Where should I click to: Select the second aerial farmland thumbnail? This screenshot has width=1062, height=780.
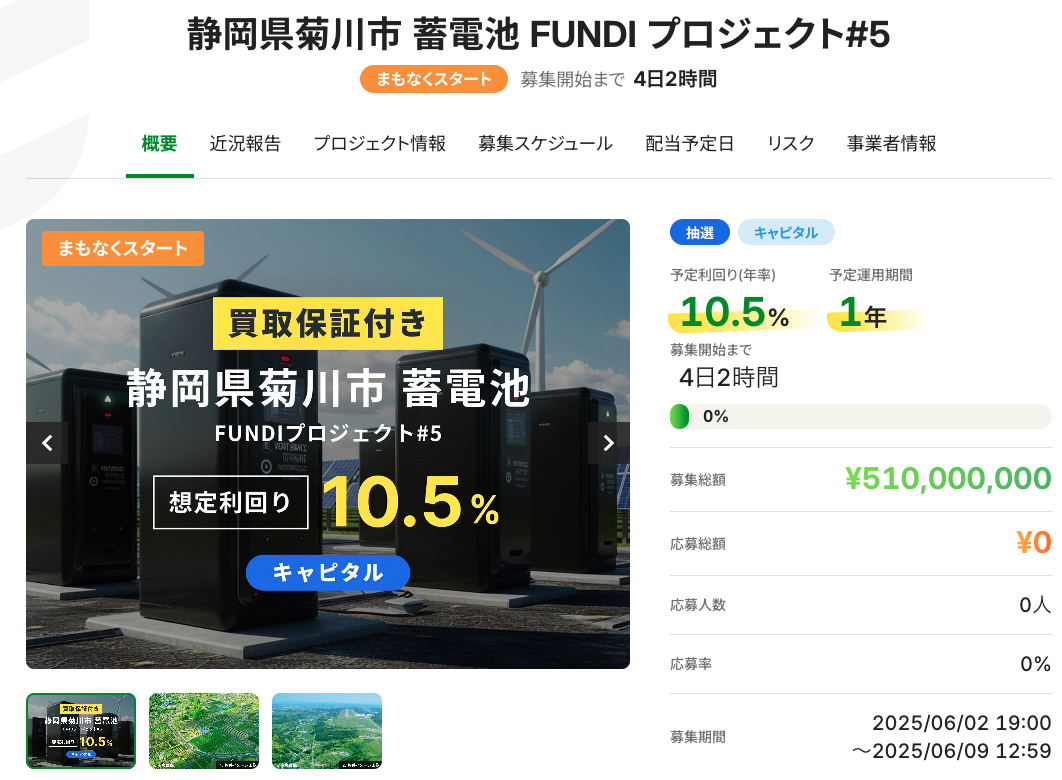[204, 731]
